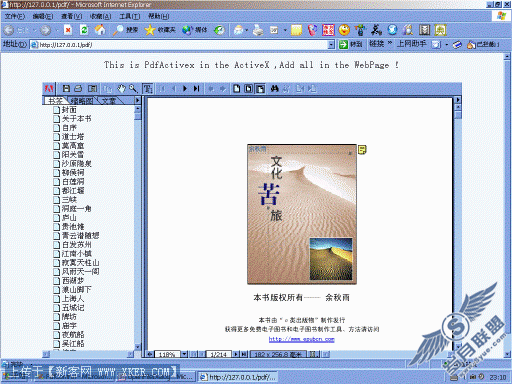Click the Print icon in PDF toolbar
512x384 pixels.
(x=78, y=89)
